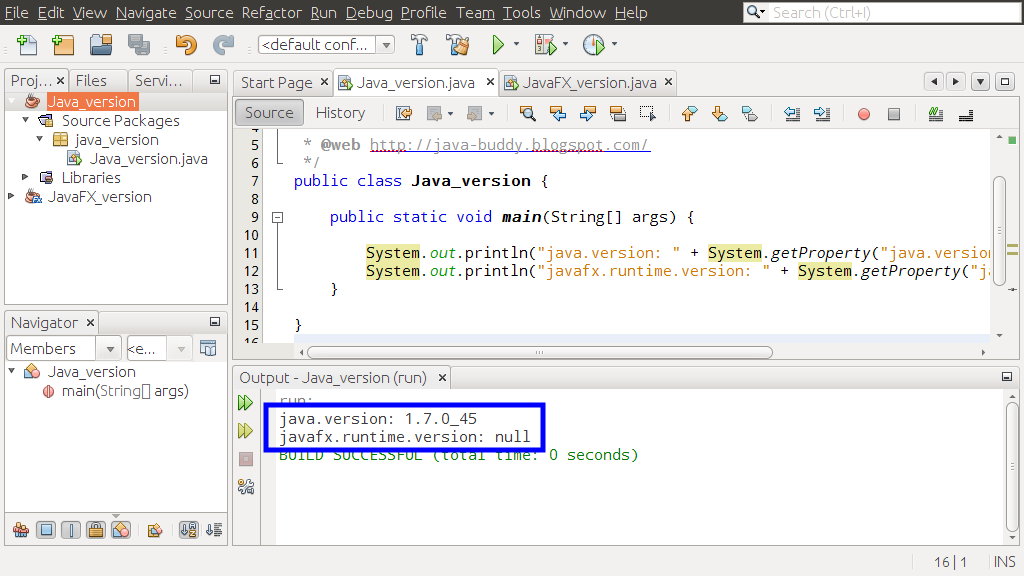The width and height of the screenshot is (1024, 576).
Task: Click the Find Next Occurrence icon
Action: pyautogui.click(x=588, y=114)
